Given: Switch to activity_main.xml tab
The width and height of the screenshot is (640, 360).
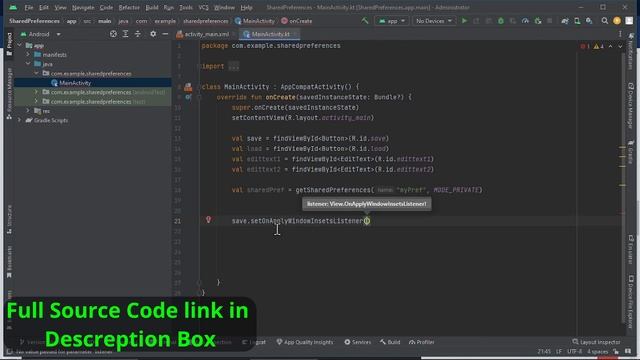Looking at the screenshot, I should [x=203, y=34].
